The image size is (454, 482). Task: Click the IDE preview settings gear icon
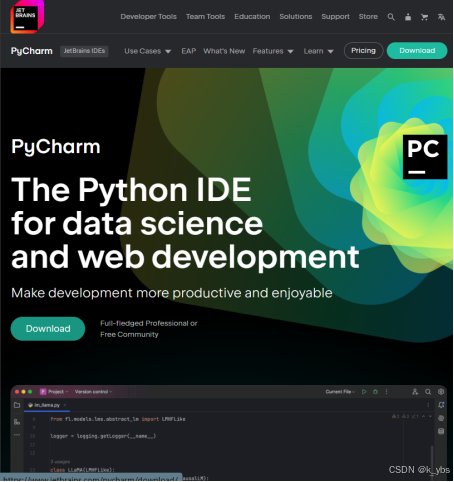pyautogui.click(x=441, y=392)
